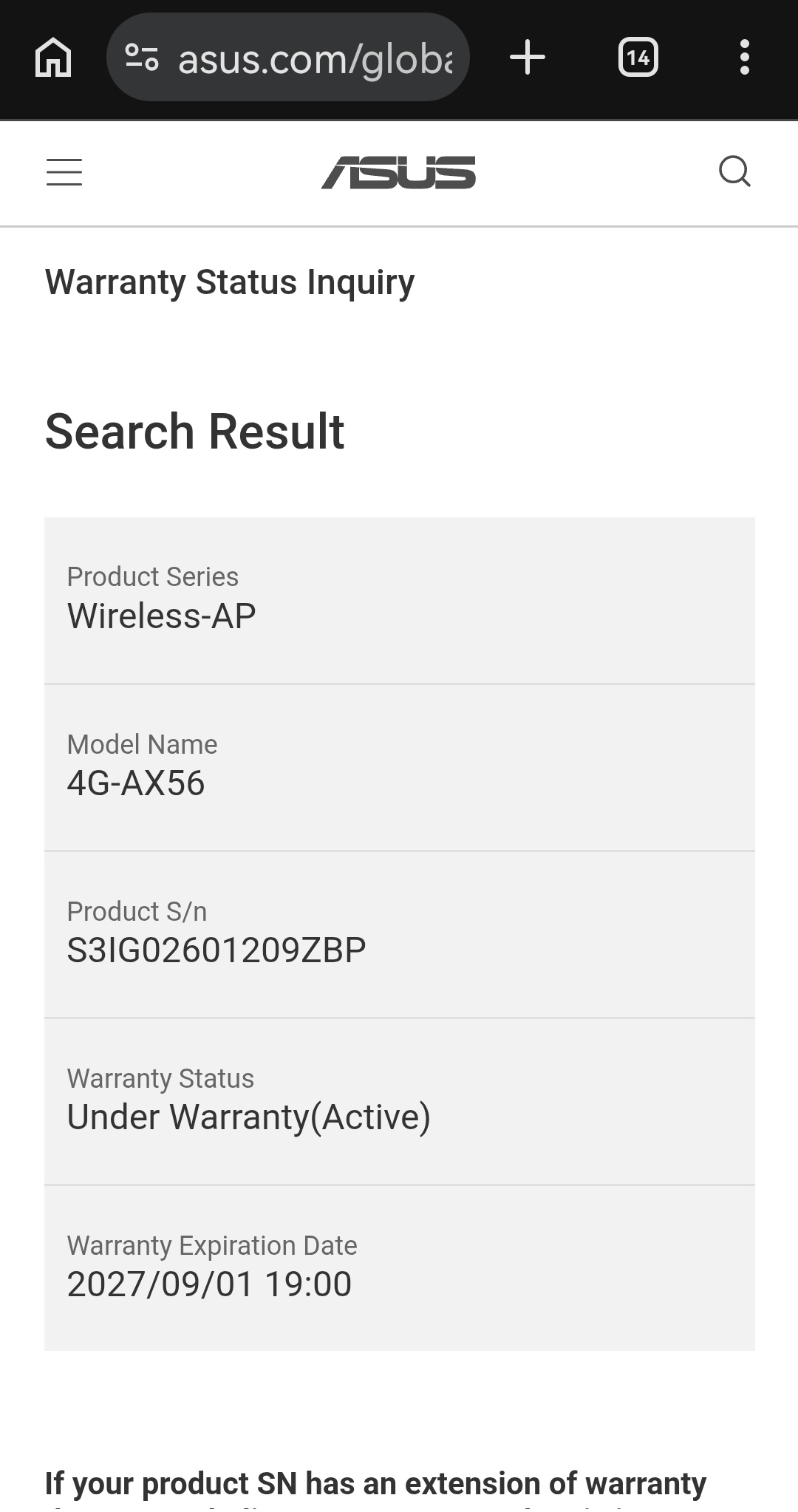Screen dimensions: 798x1512
Task: Tap the ASUS site search icon
Action: pyautogui.click(x=734, y=172)
